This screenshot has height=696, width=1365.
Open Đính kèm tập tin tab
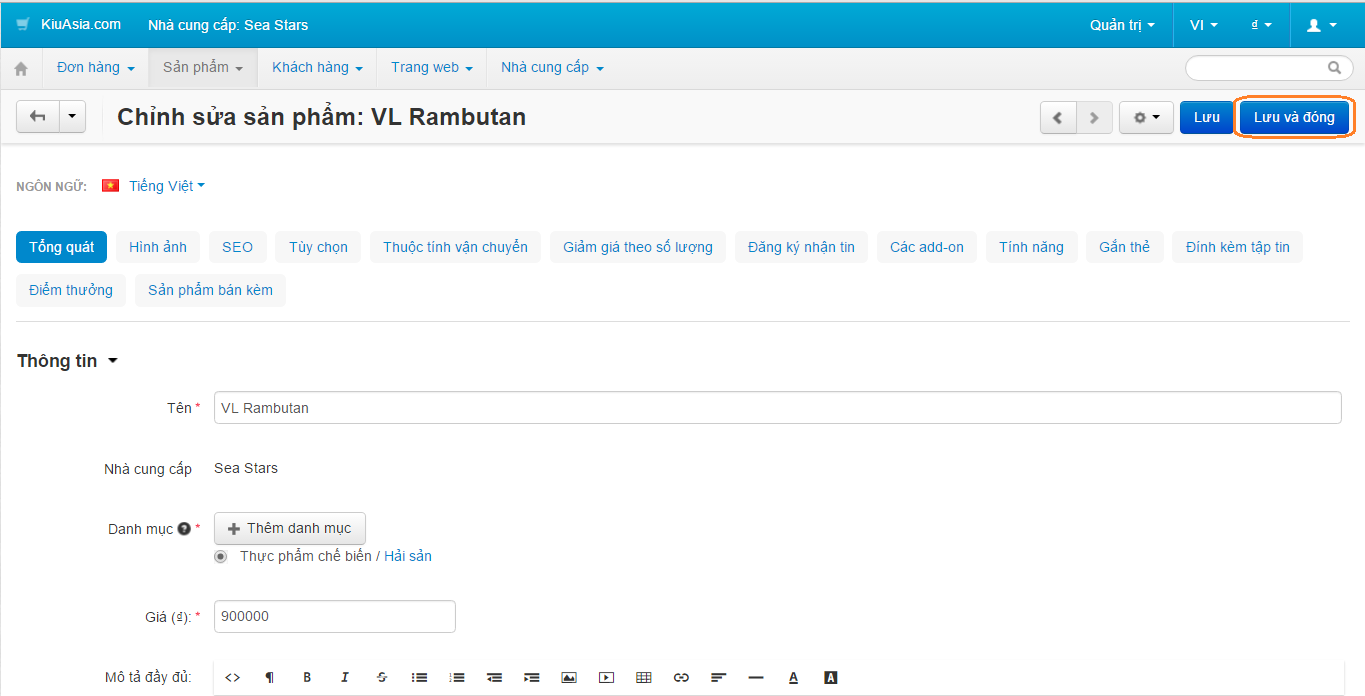click(x=1238, y=247)
